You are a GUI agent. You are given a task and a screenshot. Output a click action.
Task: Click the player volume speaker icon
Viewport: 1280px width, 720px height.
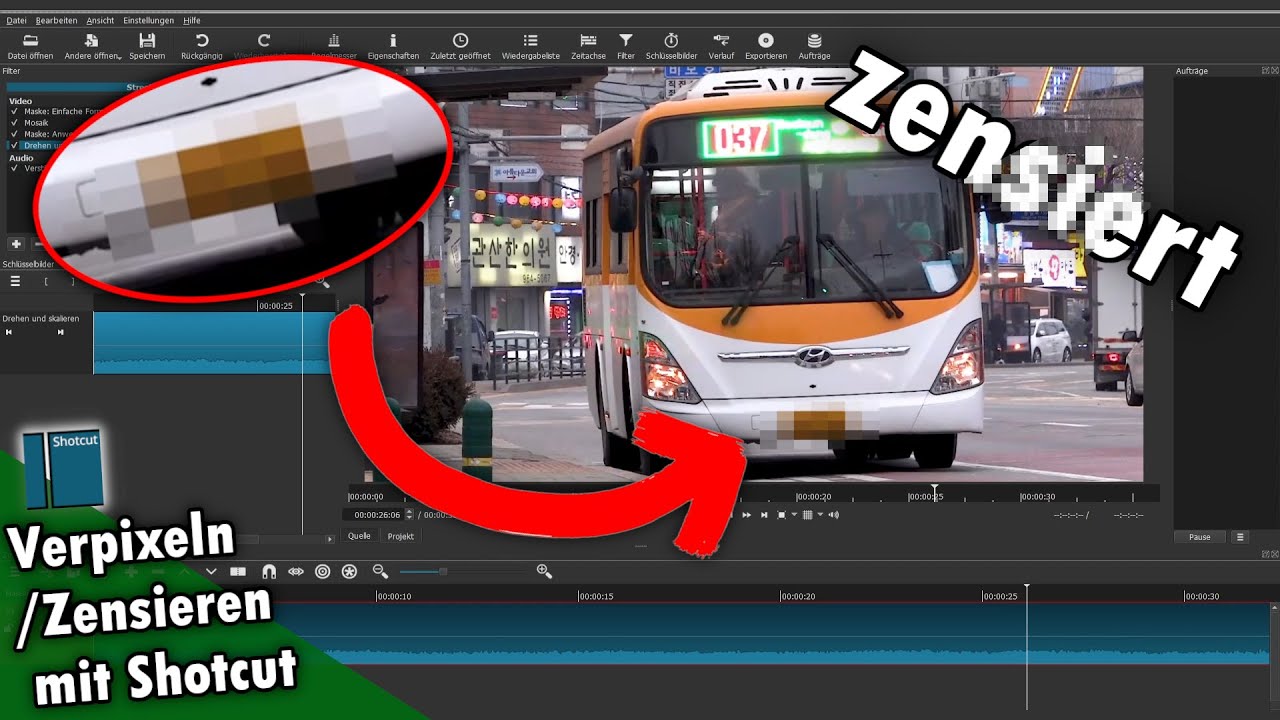pyautogui.click(x=834, y=515)
